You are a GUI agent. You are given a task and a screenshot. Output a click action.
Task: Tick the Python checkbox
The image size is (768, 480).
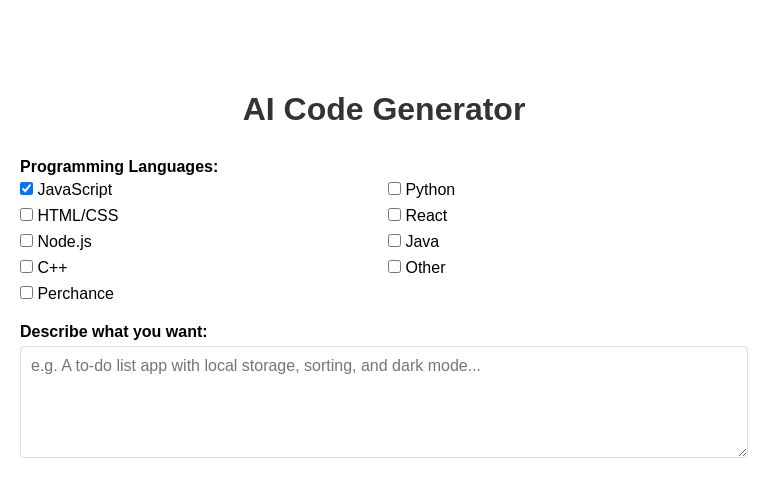(395, 189)
